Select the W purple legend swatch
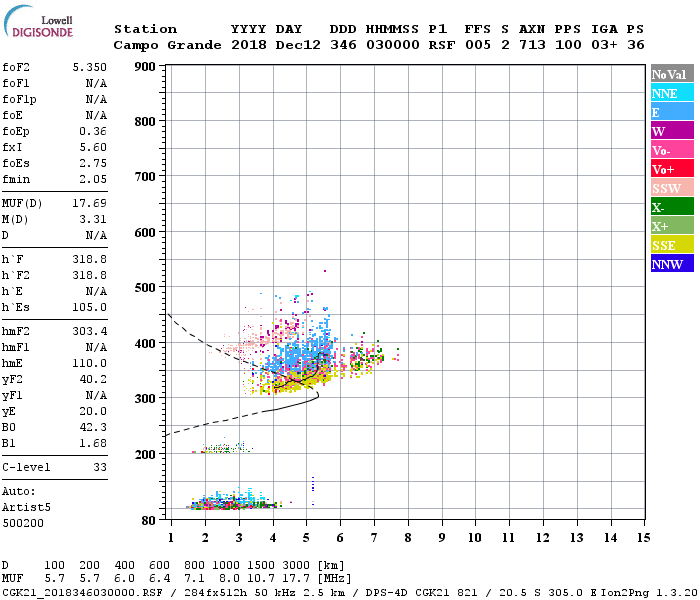Screen dimensions: 700x600 672,131
